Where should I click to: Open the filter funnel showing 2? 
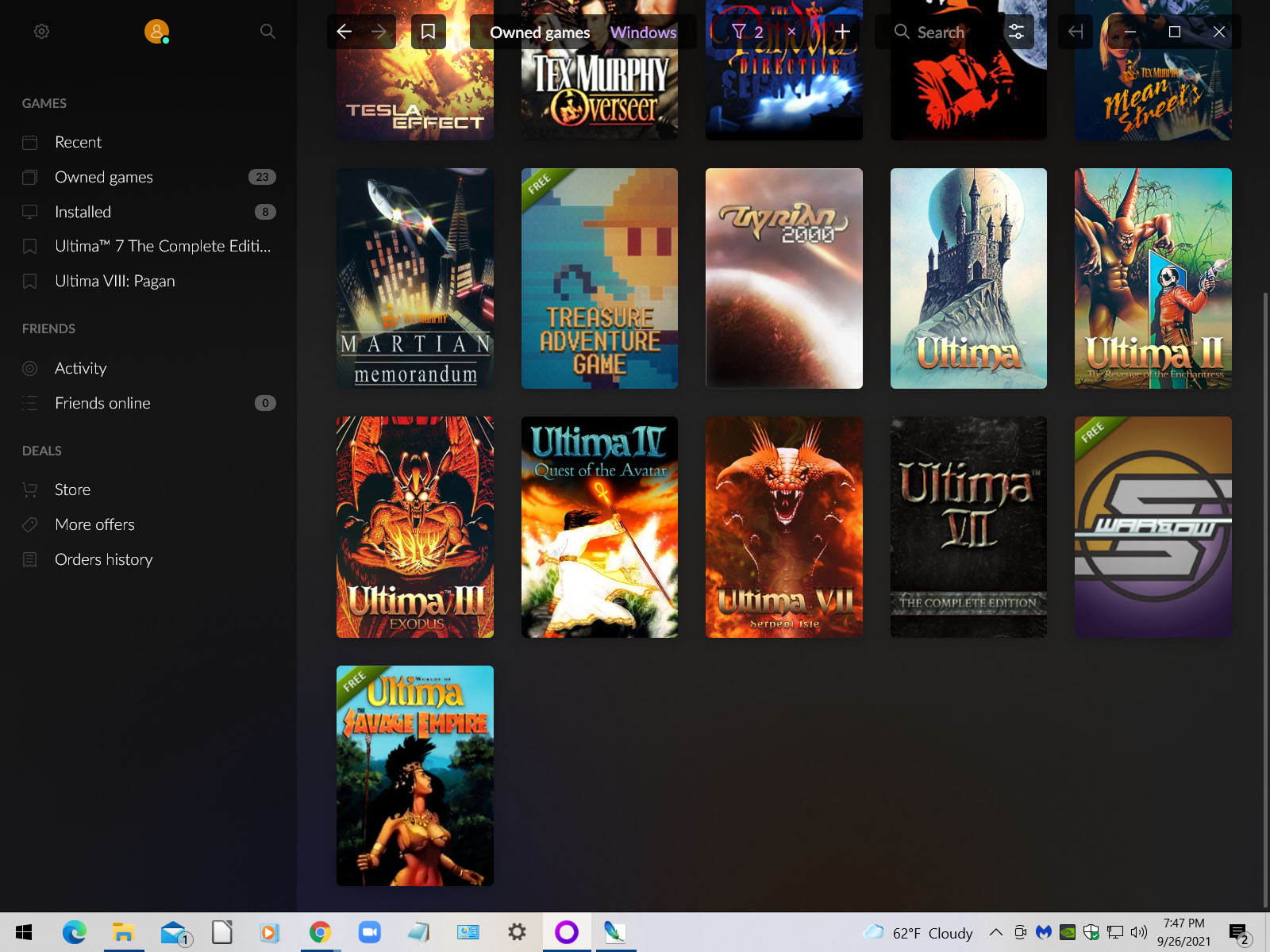tap(748, 32)
